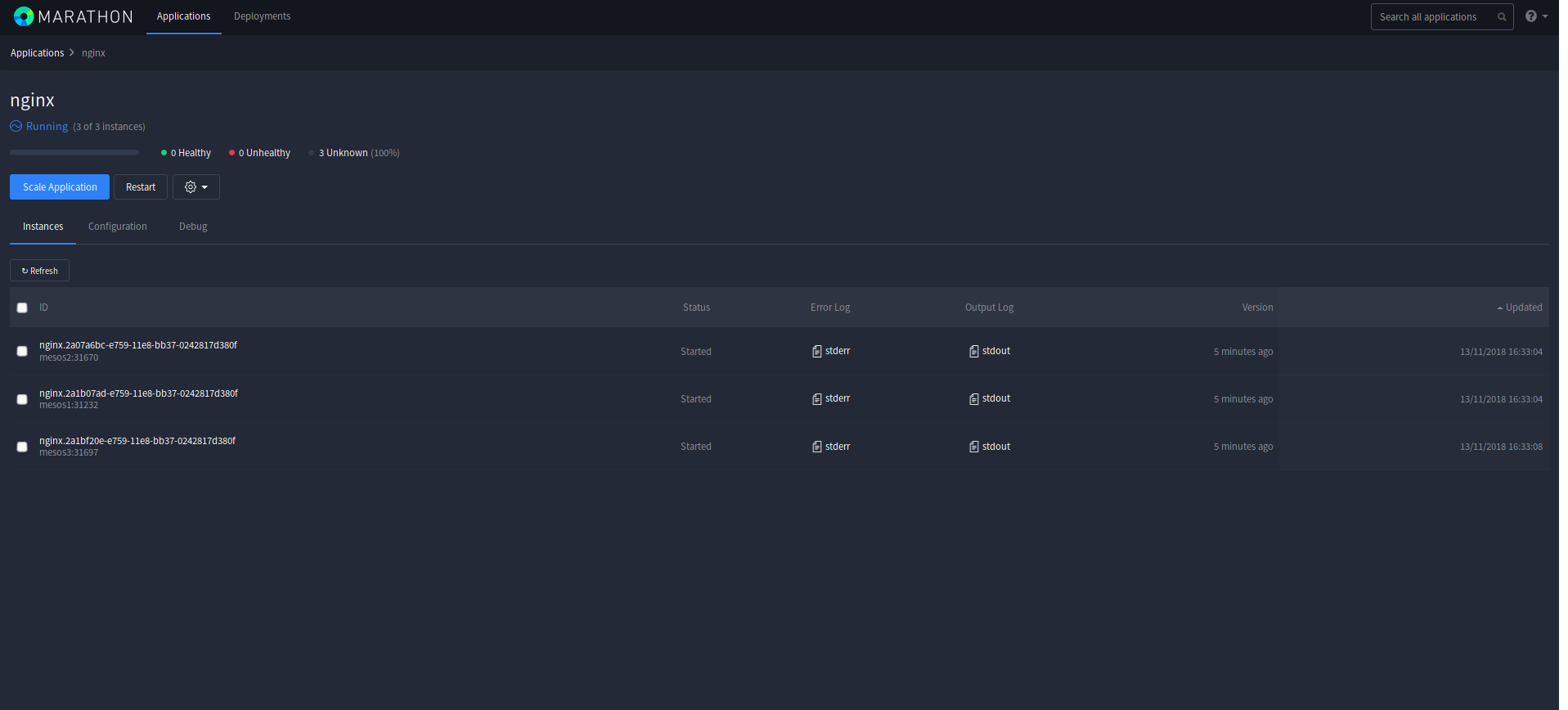The image size is (1568, 710).
Task: Click the nginx breadcrumb item
Action: 93,53
